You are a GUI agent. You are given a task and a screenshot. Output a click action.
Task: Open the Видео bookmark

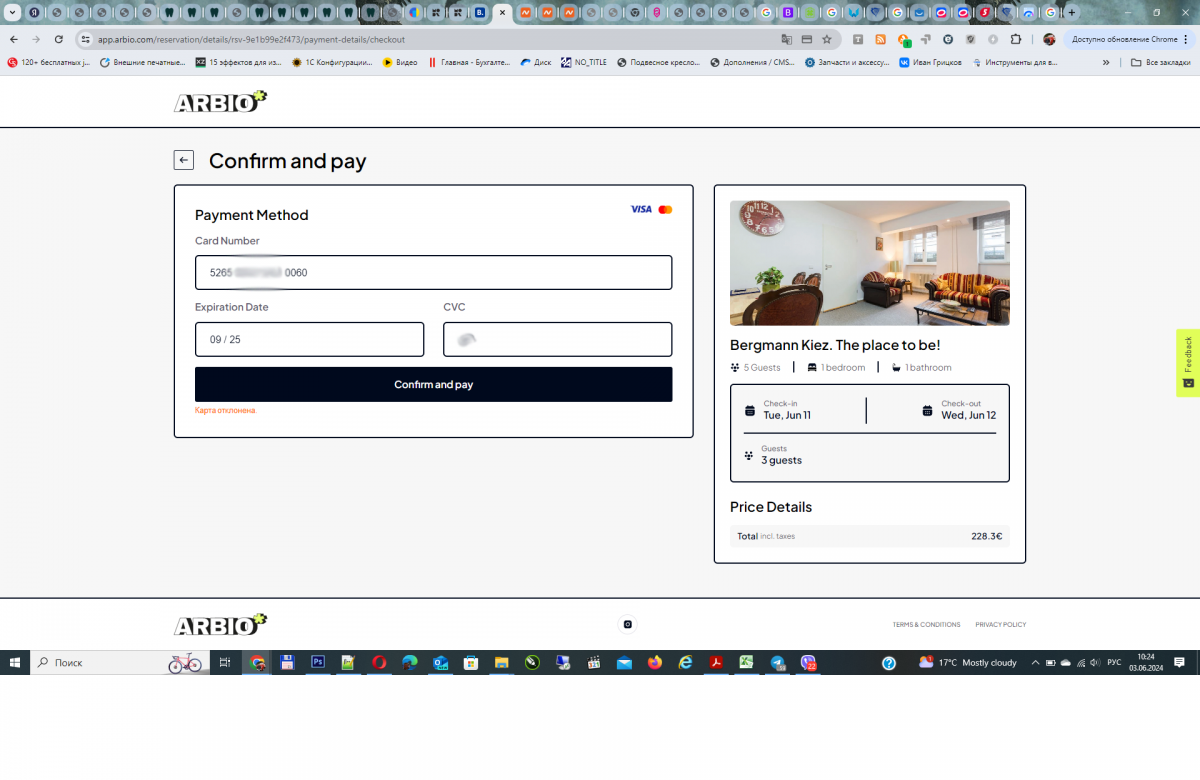pyautogui.click(x=400, y=62)
